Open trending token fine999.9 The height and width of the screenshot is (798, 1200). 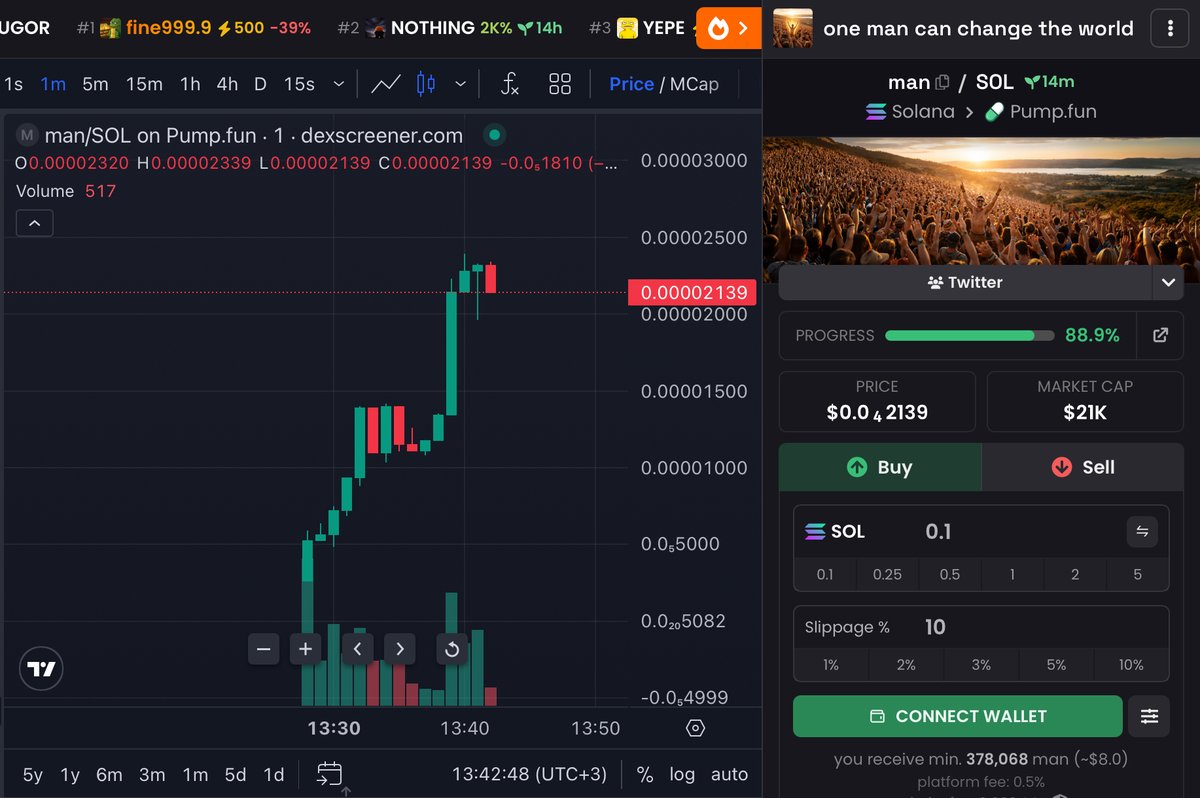[194, 28]
